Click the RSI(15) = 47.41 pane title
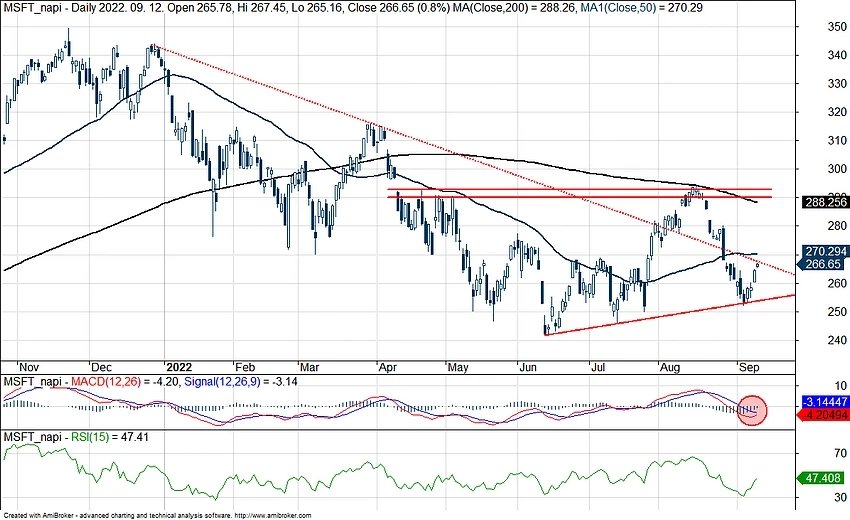850x520 pixels. coord(110,437)
